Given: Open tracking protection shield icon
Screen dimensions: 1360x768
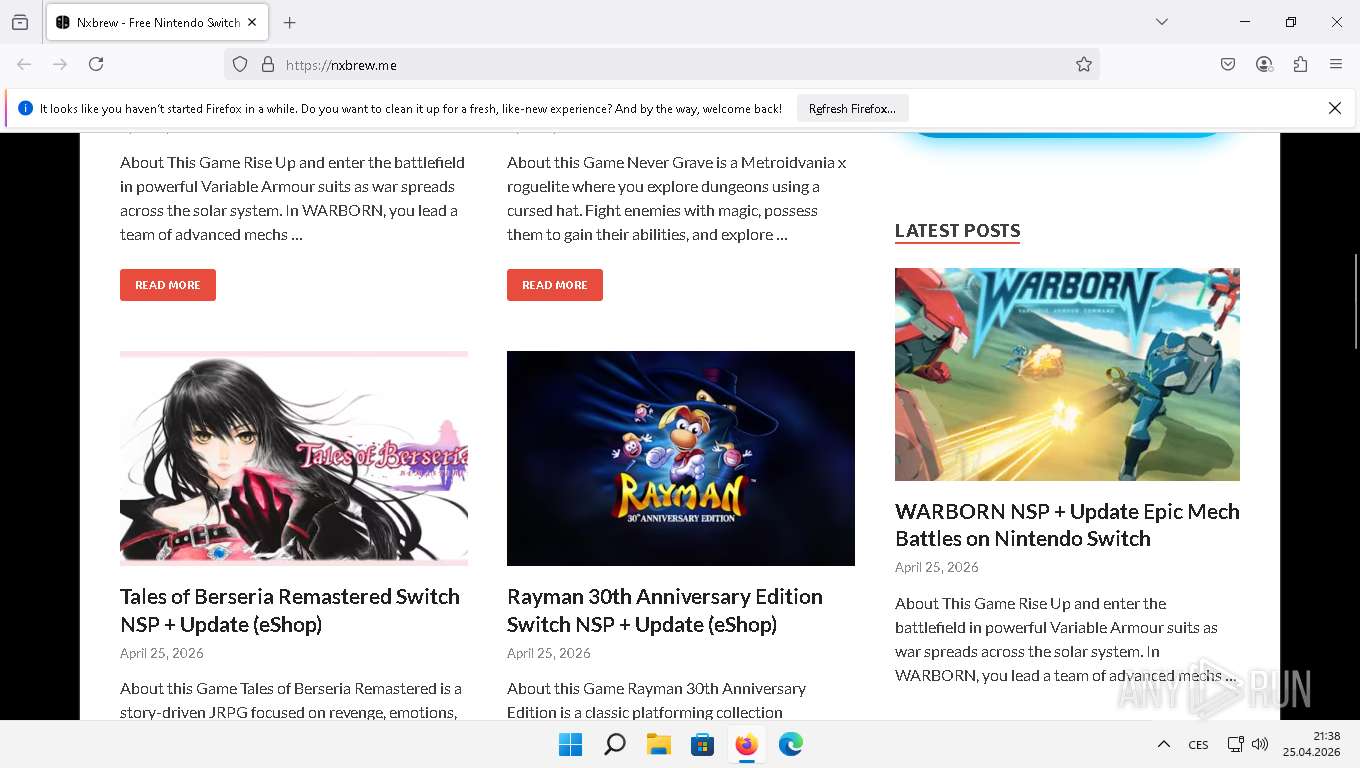Looking at the screenshot, I should [240, 64].
